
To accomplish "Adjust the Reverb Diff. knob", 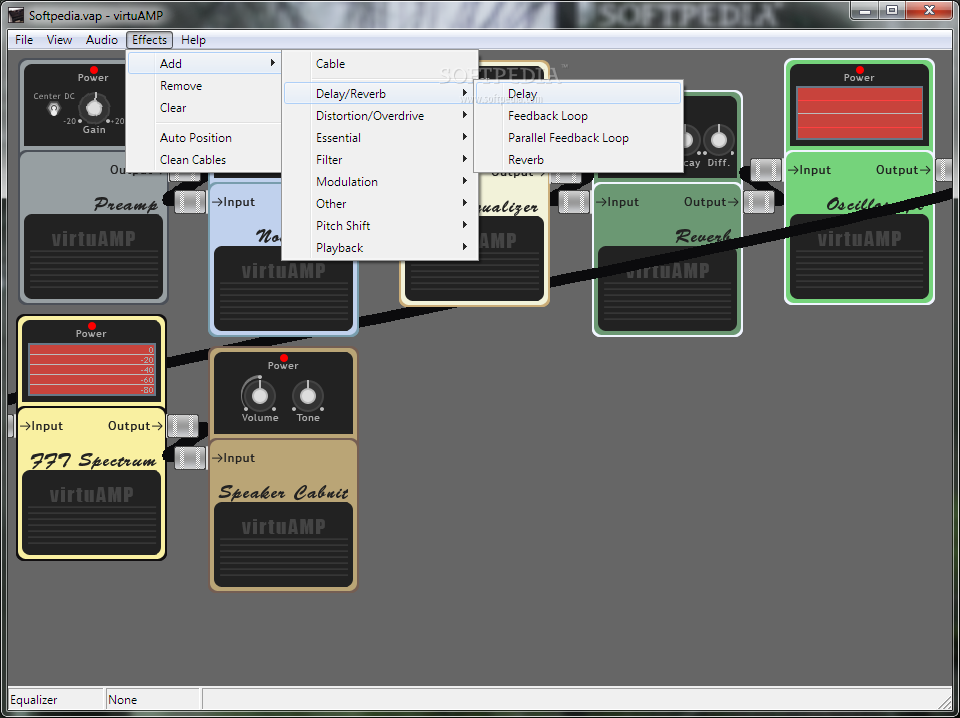I will click(x=719, y=140).
